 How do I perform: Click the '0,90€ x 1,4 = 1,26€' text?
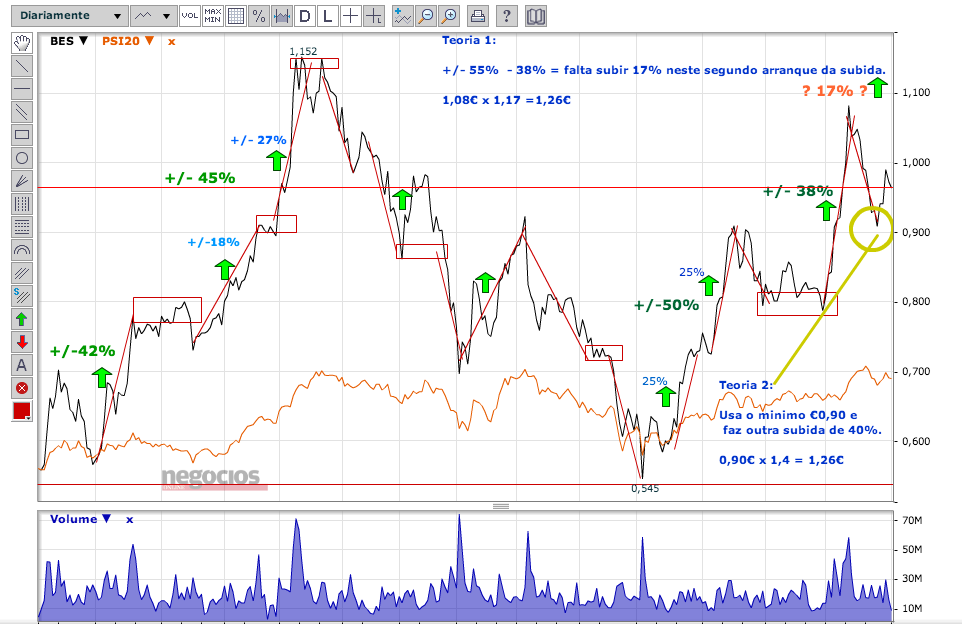click(781, 460)
